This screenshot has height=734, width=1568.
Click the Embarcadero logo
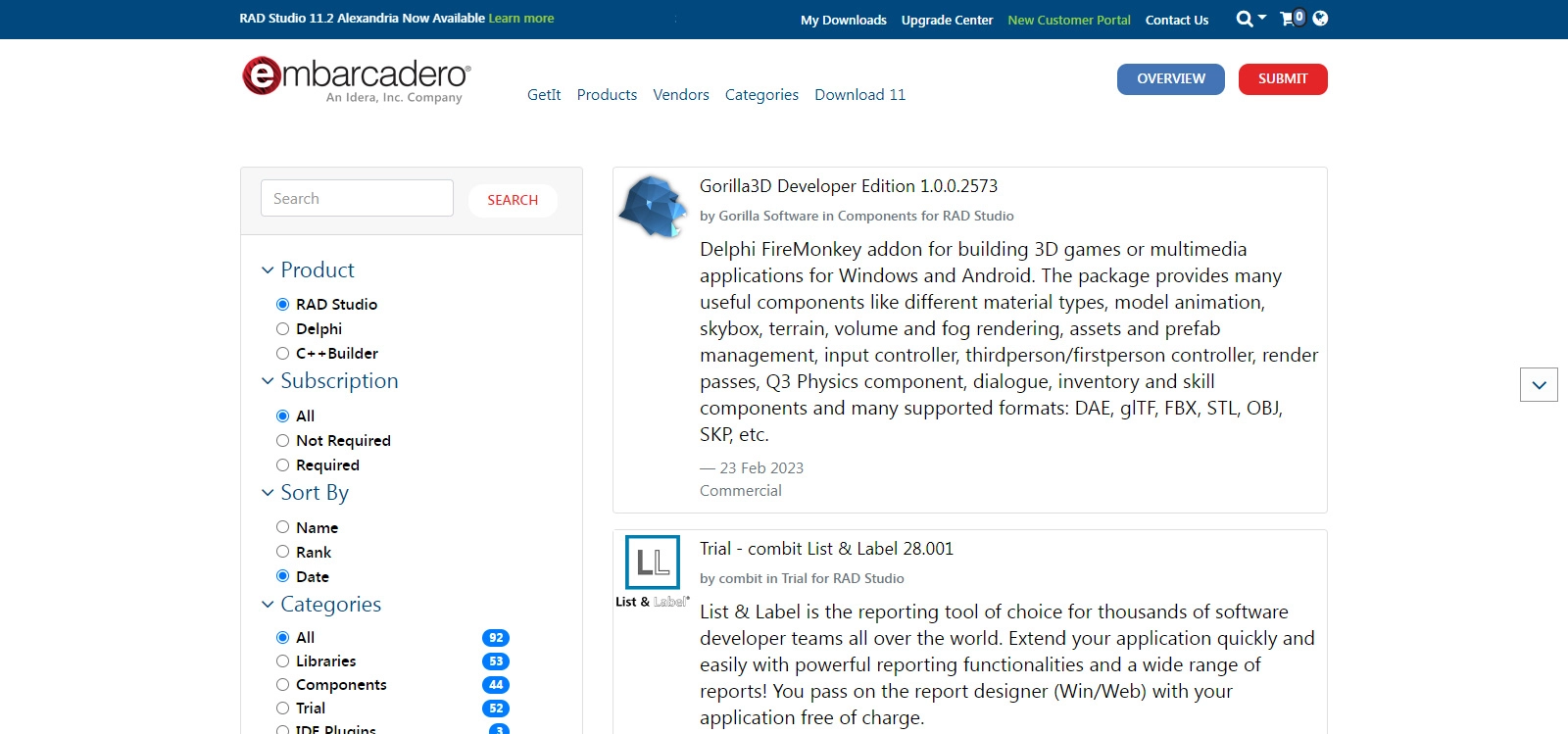357,78
